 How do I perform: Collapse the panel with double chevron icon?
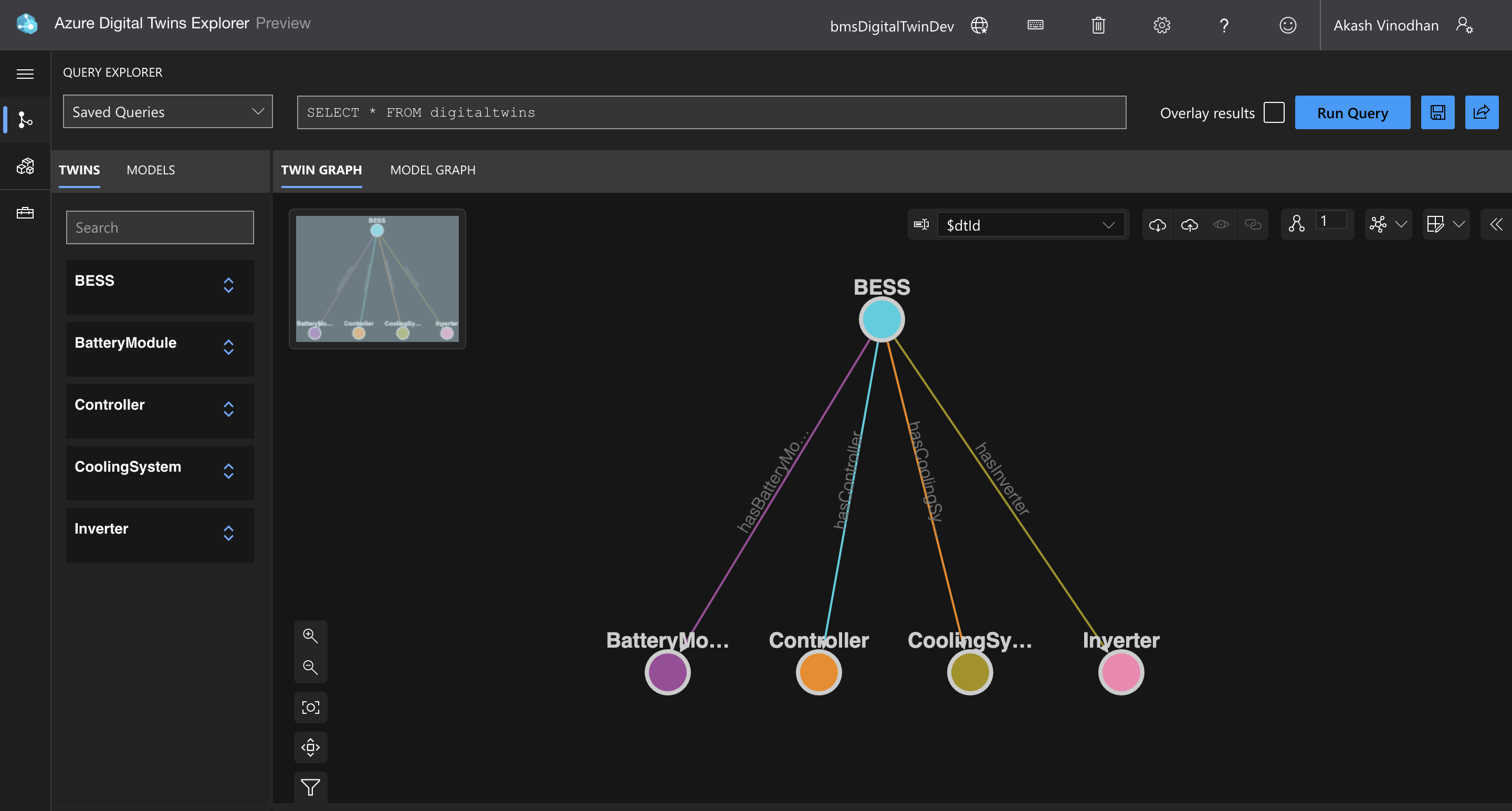pyautogui.click(x=1496, y=224)
